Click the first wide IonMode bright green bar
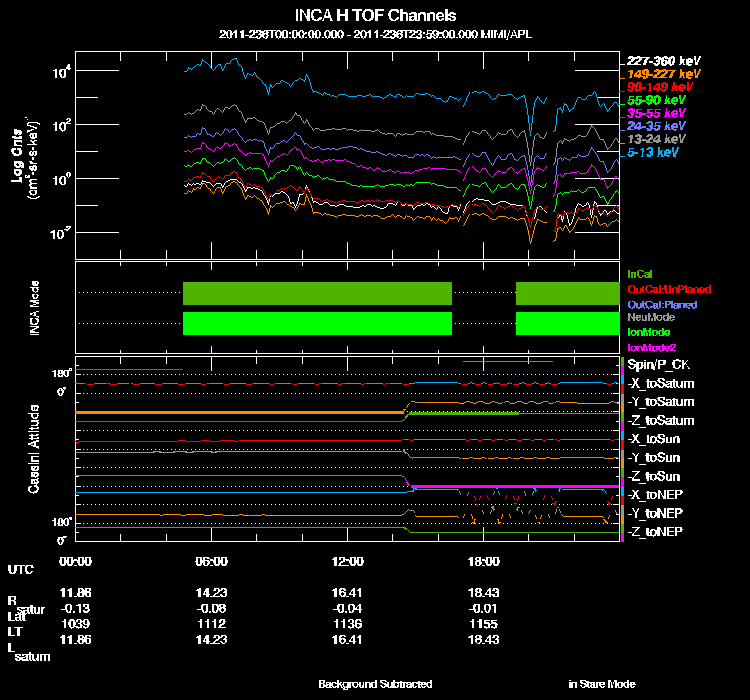750x700 pixels. click(x=317, y=323)
